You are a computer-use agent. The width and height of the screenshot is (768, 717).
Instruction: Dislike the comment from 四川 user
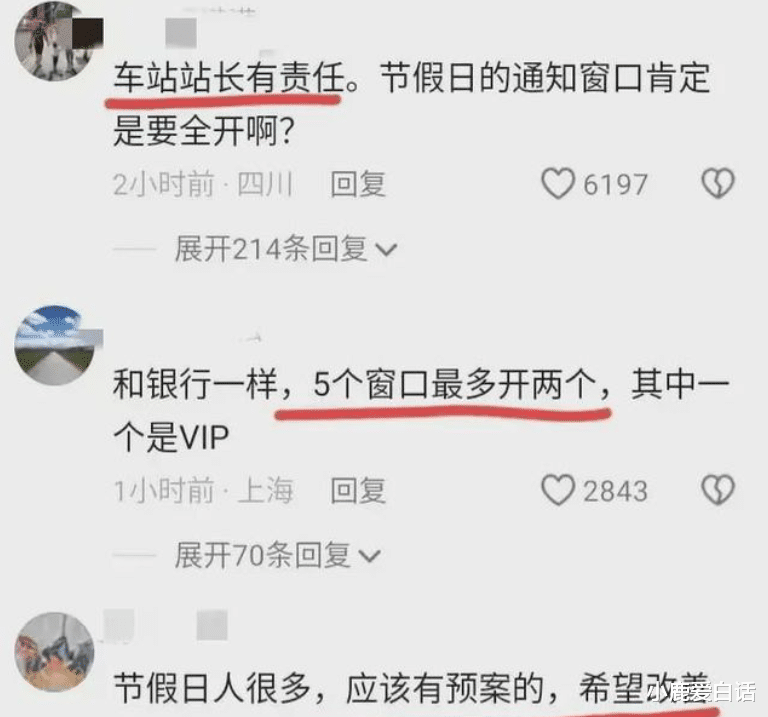click(x=718, y=184)
